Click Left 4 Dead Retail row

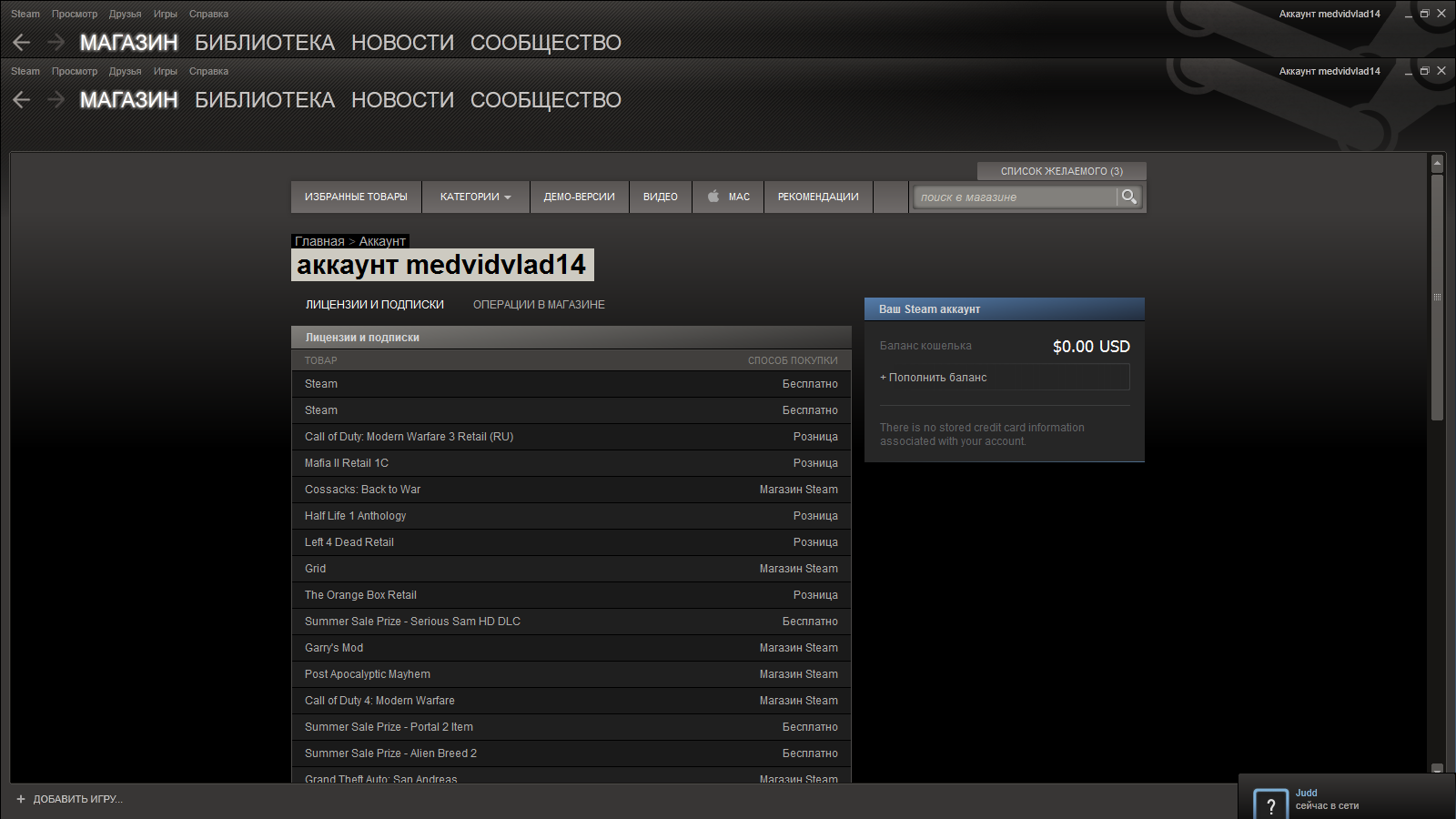point(571,542)
